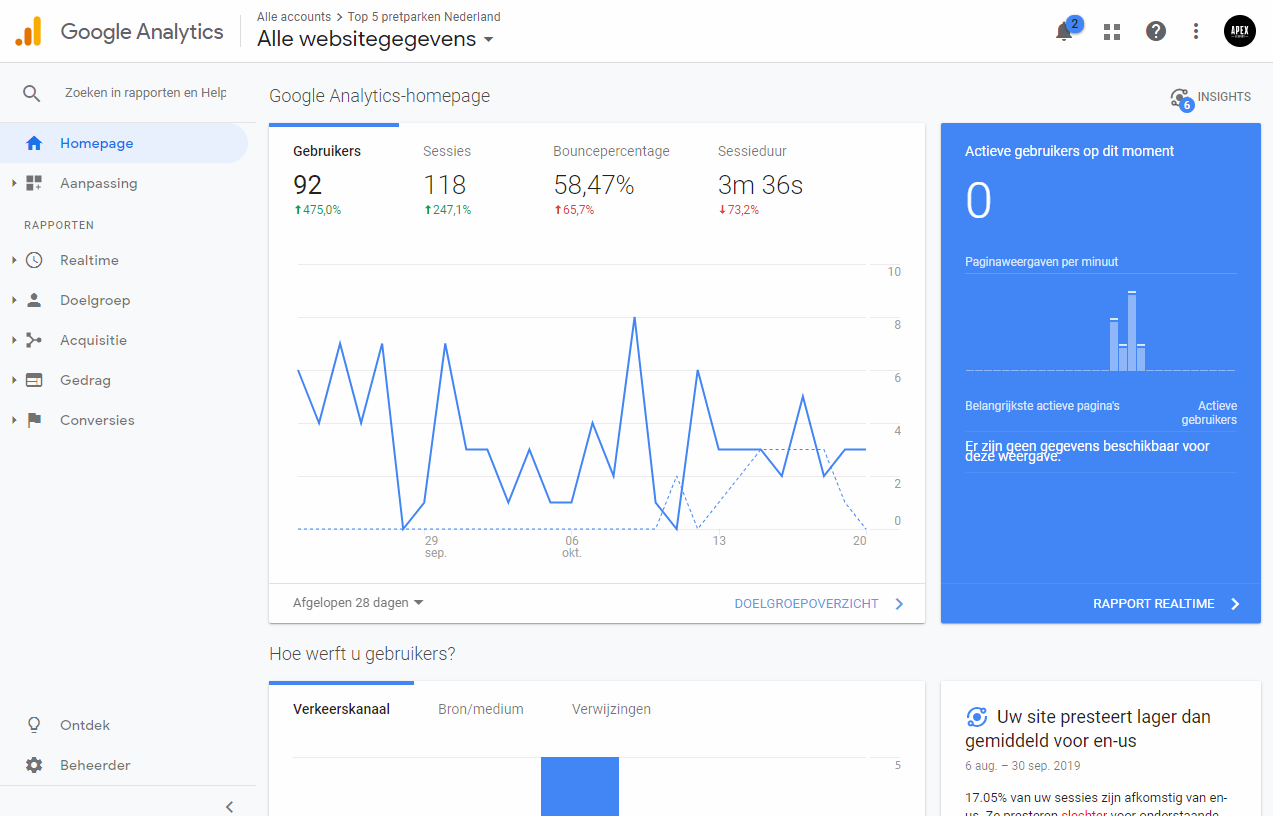1273x816 pixels.
Task: Click the '92' Gebruikers value
Action: pyautogui.click(x=308, y=185)
